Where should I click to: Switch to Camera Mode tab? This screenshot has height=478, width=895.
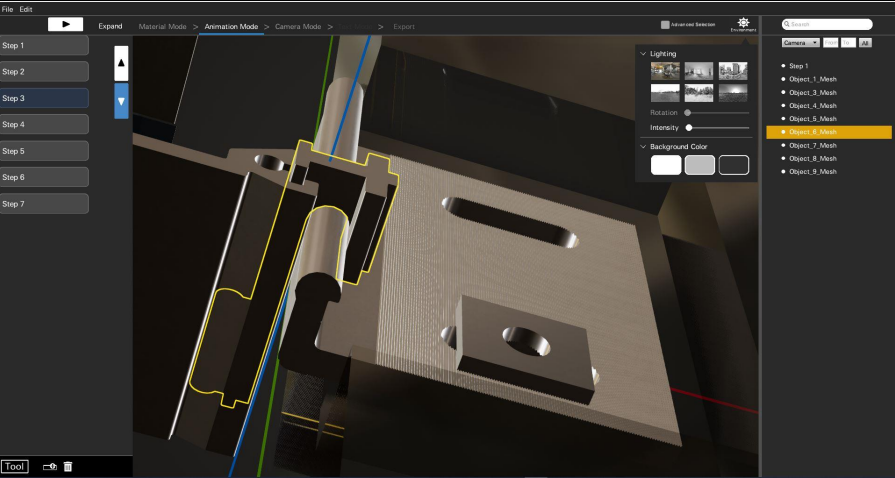click(x=298, y=26)
